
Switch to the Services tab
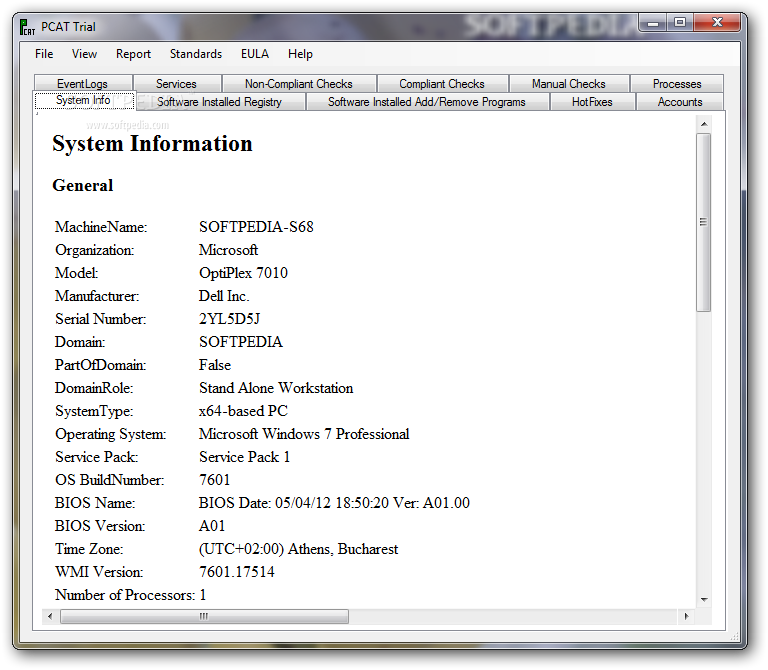point(176,84)
